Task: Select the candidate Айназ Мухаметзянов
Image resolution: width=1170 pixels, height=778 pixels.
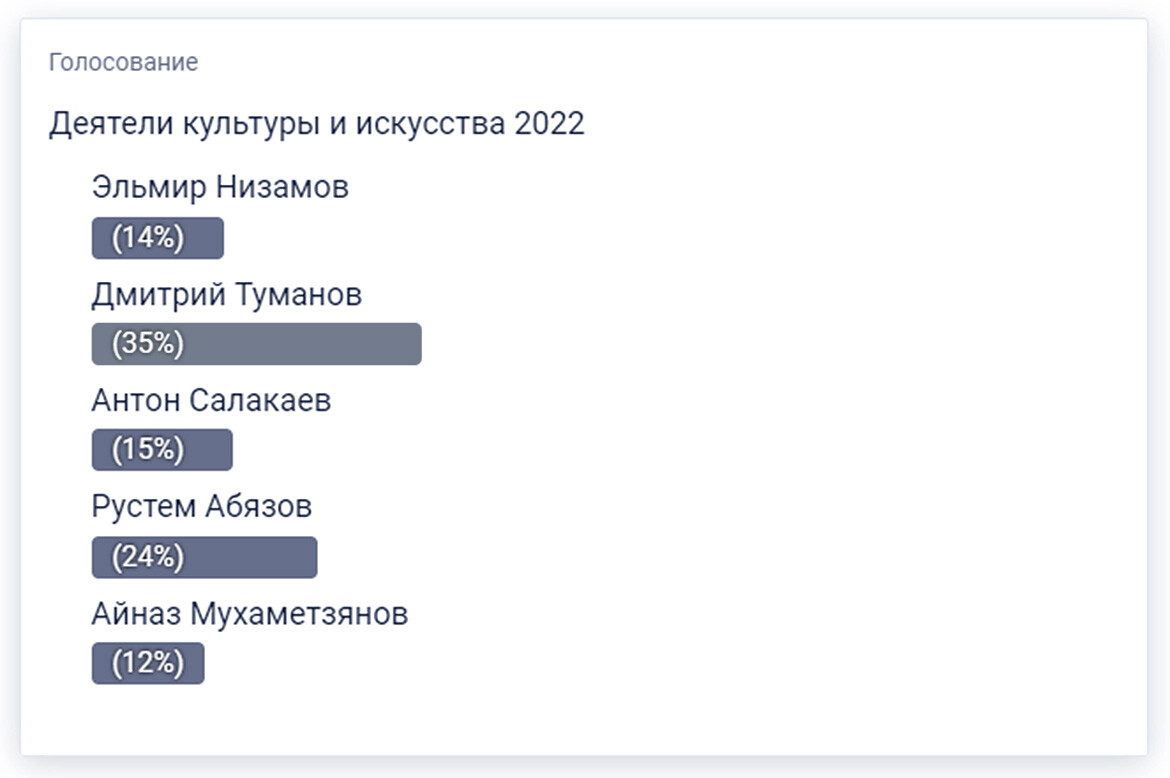Action: point(249,614)
